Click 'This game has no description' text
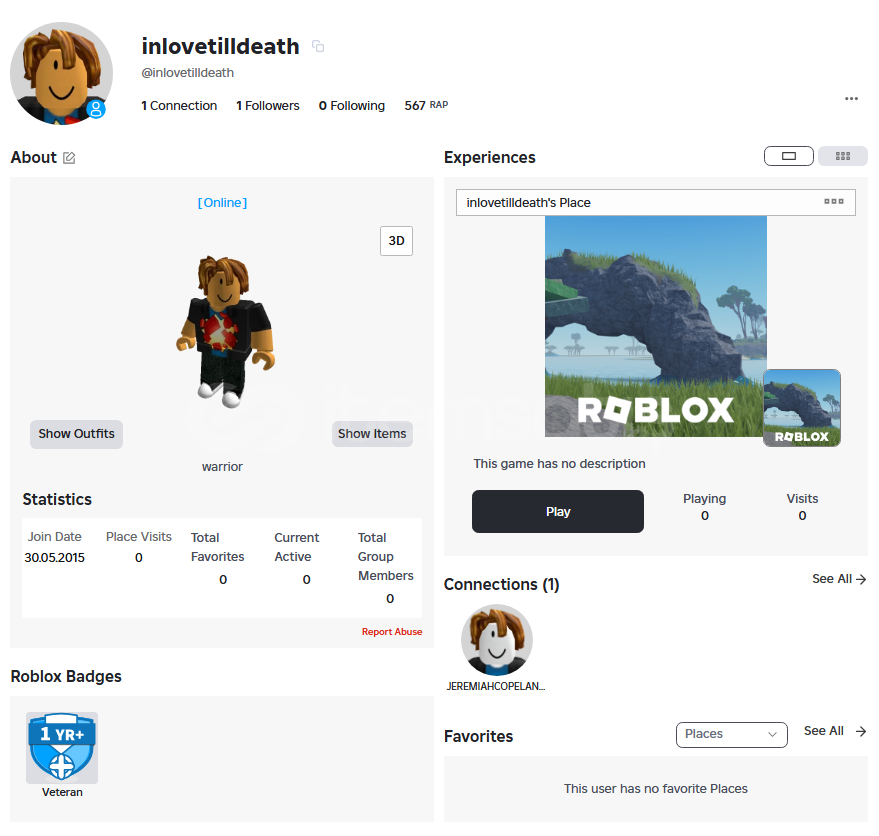Screen dimensions: 879x836 tap(559, 464)
